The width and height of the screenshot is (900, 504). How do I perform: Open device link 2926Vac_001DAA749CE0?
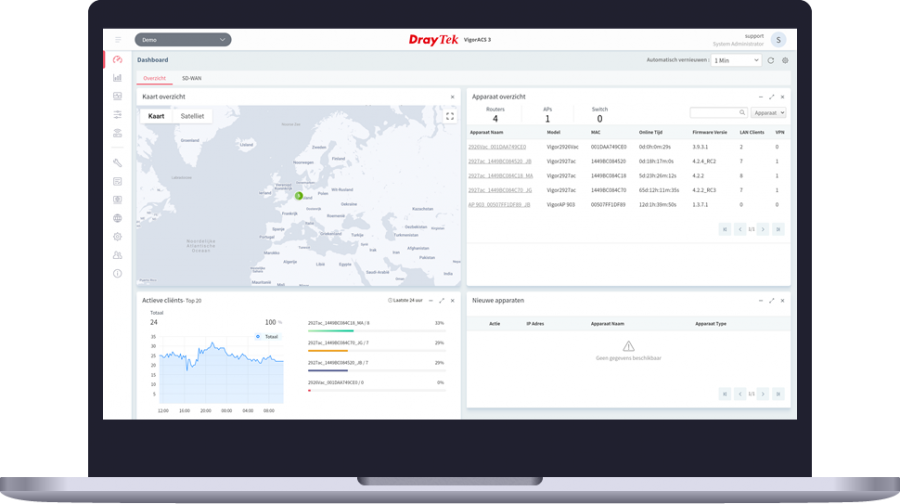(x=497, y=147)
